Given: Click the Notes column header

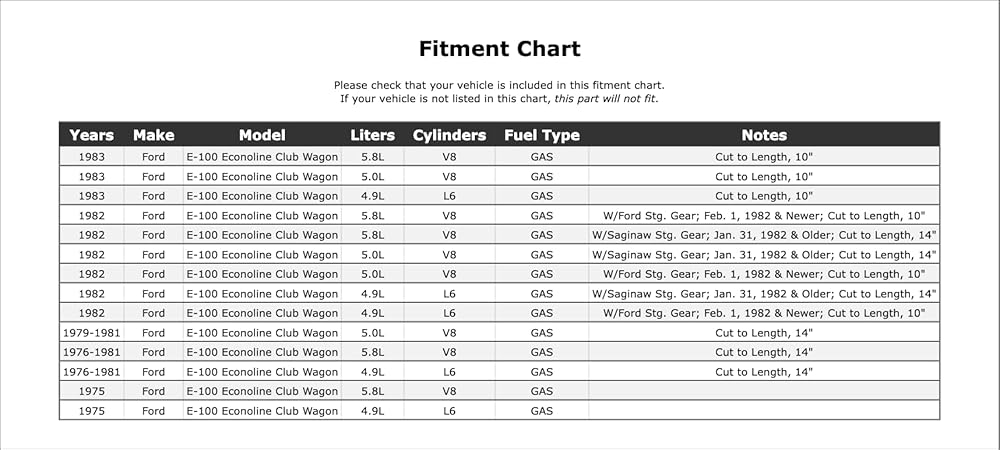Looking at the screenshot, I should 764,135.
